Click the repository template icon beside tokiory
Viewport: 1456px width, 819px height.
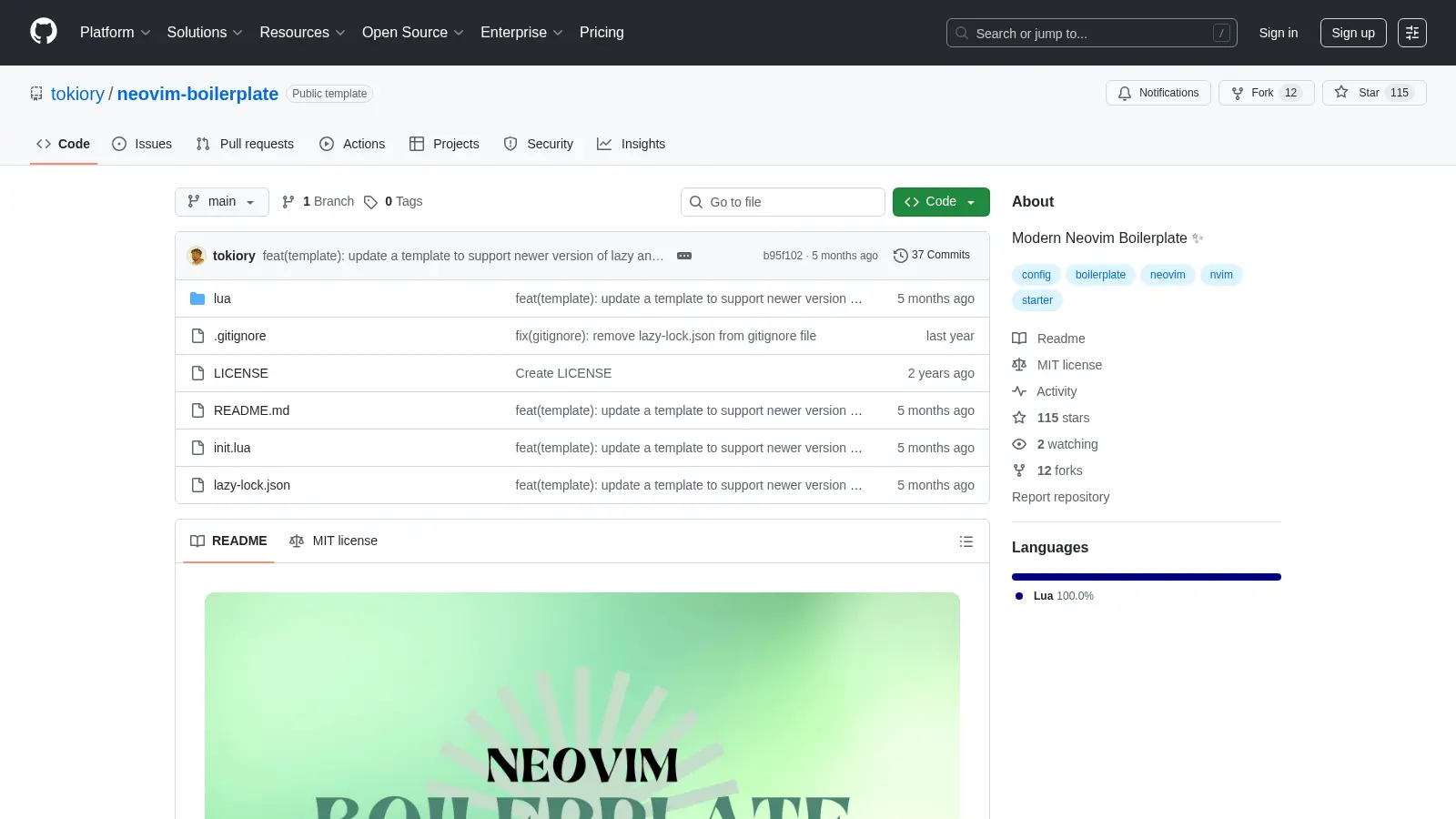click(x=36, y=94)
